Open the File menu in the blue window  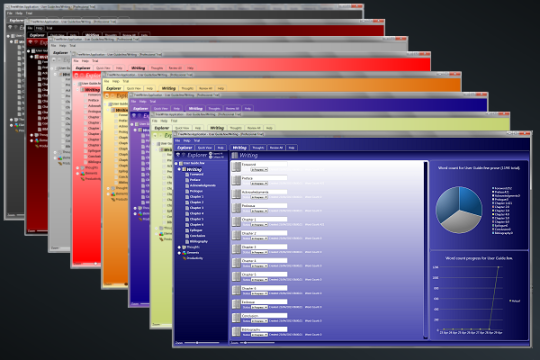point(178,141)
